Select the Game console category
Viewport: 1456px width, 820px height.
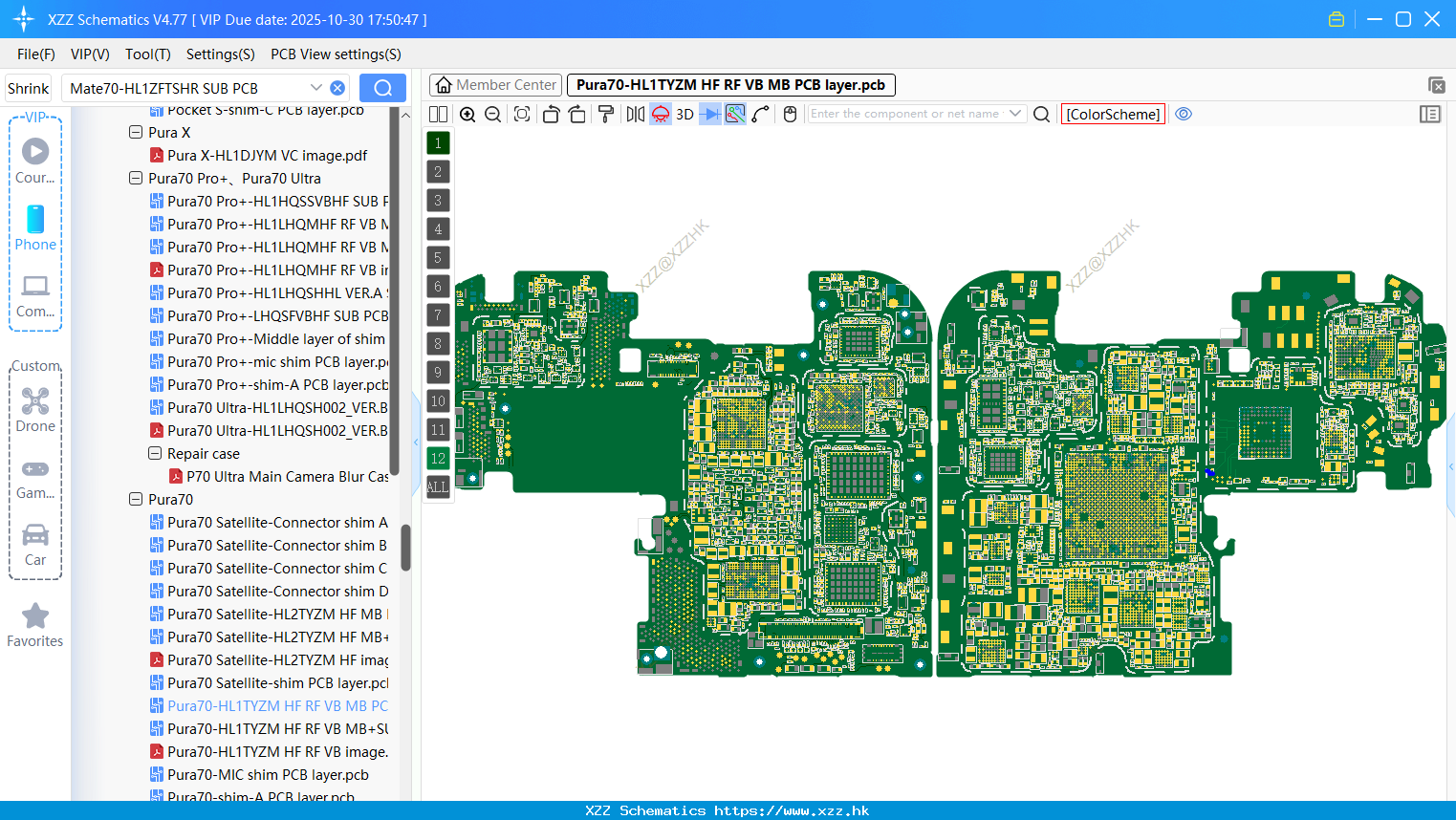tap(35, 478)
